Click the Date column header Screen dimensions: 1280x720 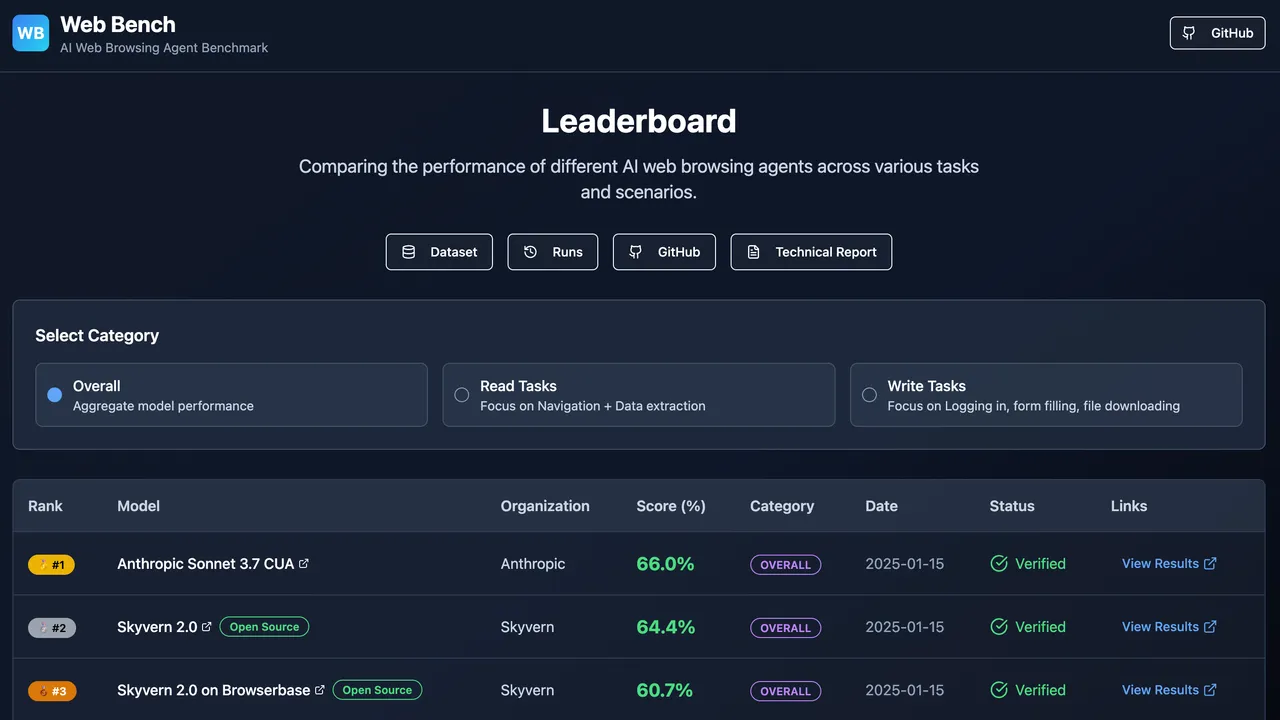point(881,506)
